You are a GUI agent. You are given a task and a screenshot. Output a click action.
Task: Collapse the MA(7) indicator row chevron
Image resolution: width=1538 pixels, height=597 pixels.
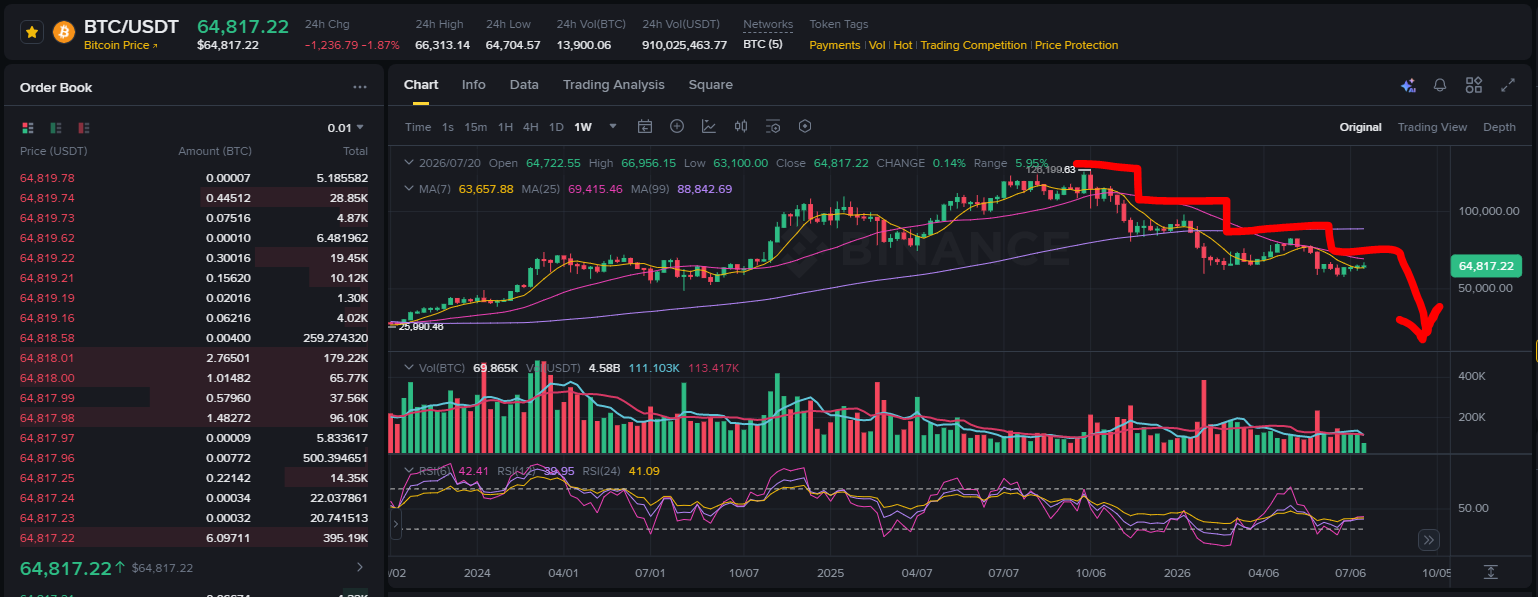click(x=408, y=189)
